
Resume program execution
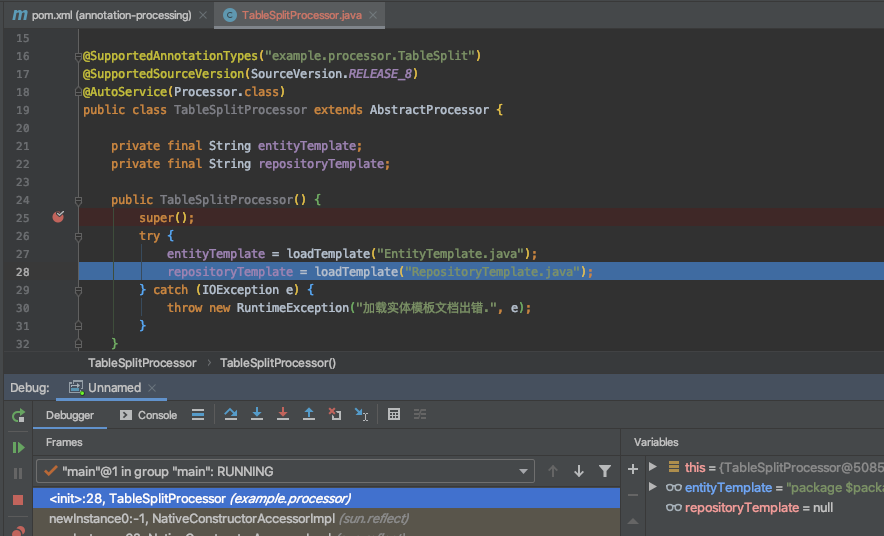tap(18, 448)
